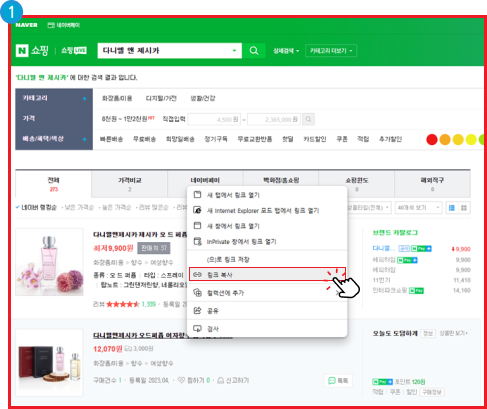Toggle the 무료배송 filter
The image size is (487, 409).
[x=144, y=139]
